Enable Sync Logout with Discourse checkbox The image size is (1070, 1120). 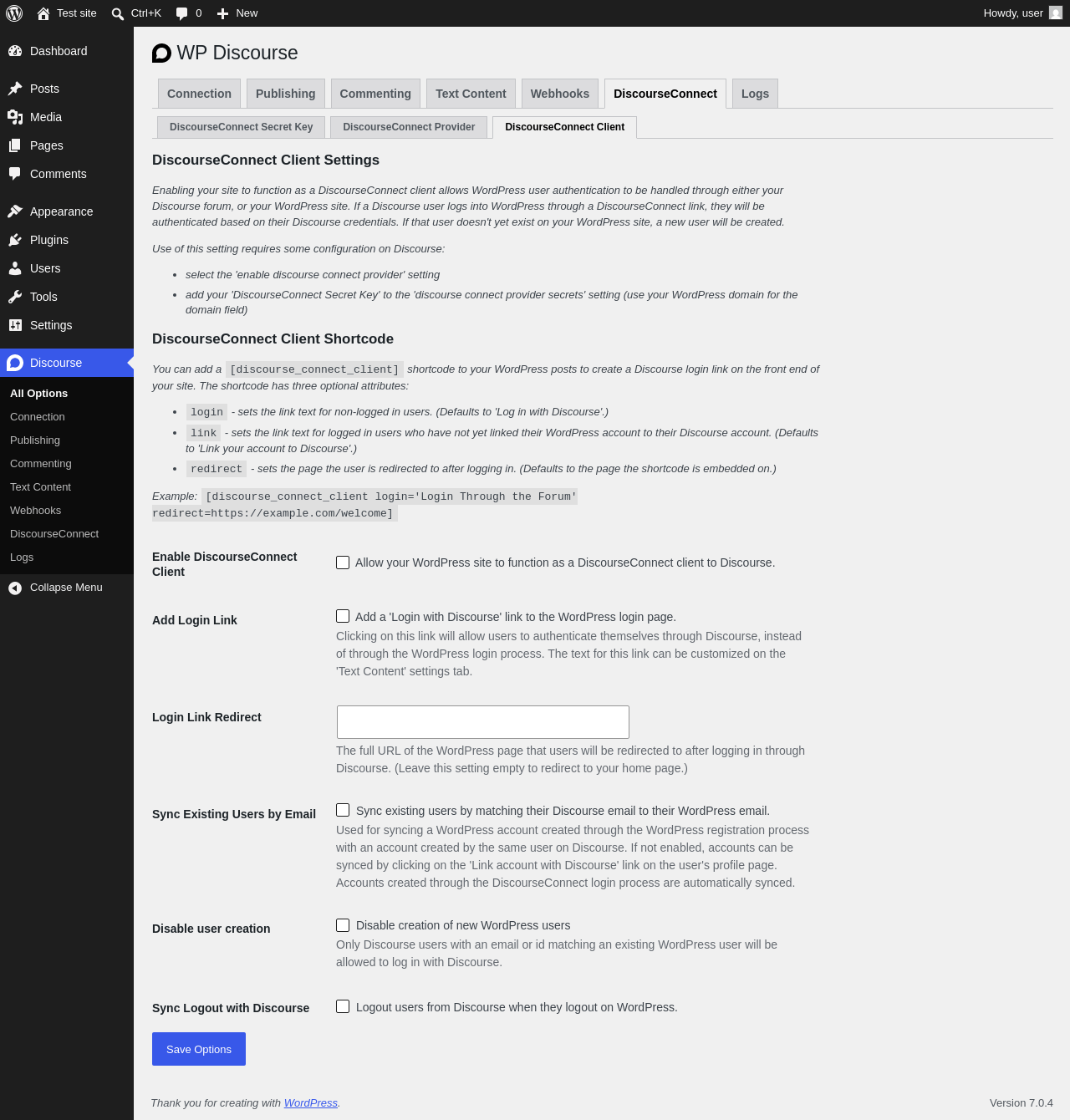[x=343, y=1006]
